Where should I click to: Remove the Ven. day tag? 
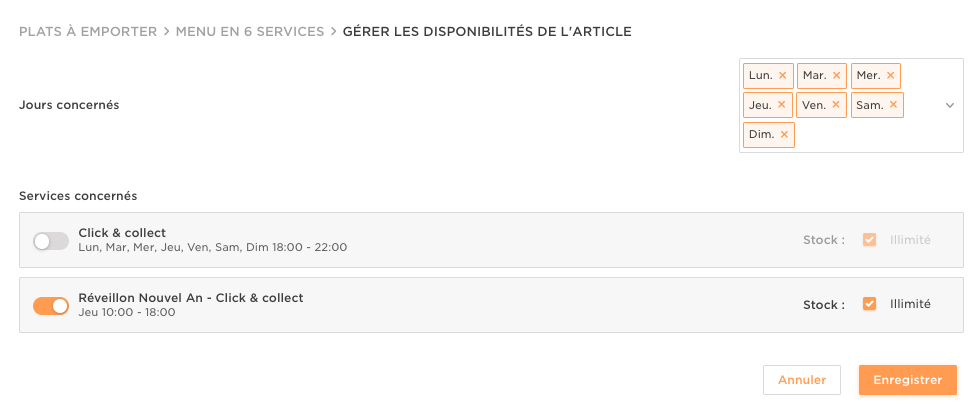click(837, 105)
